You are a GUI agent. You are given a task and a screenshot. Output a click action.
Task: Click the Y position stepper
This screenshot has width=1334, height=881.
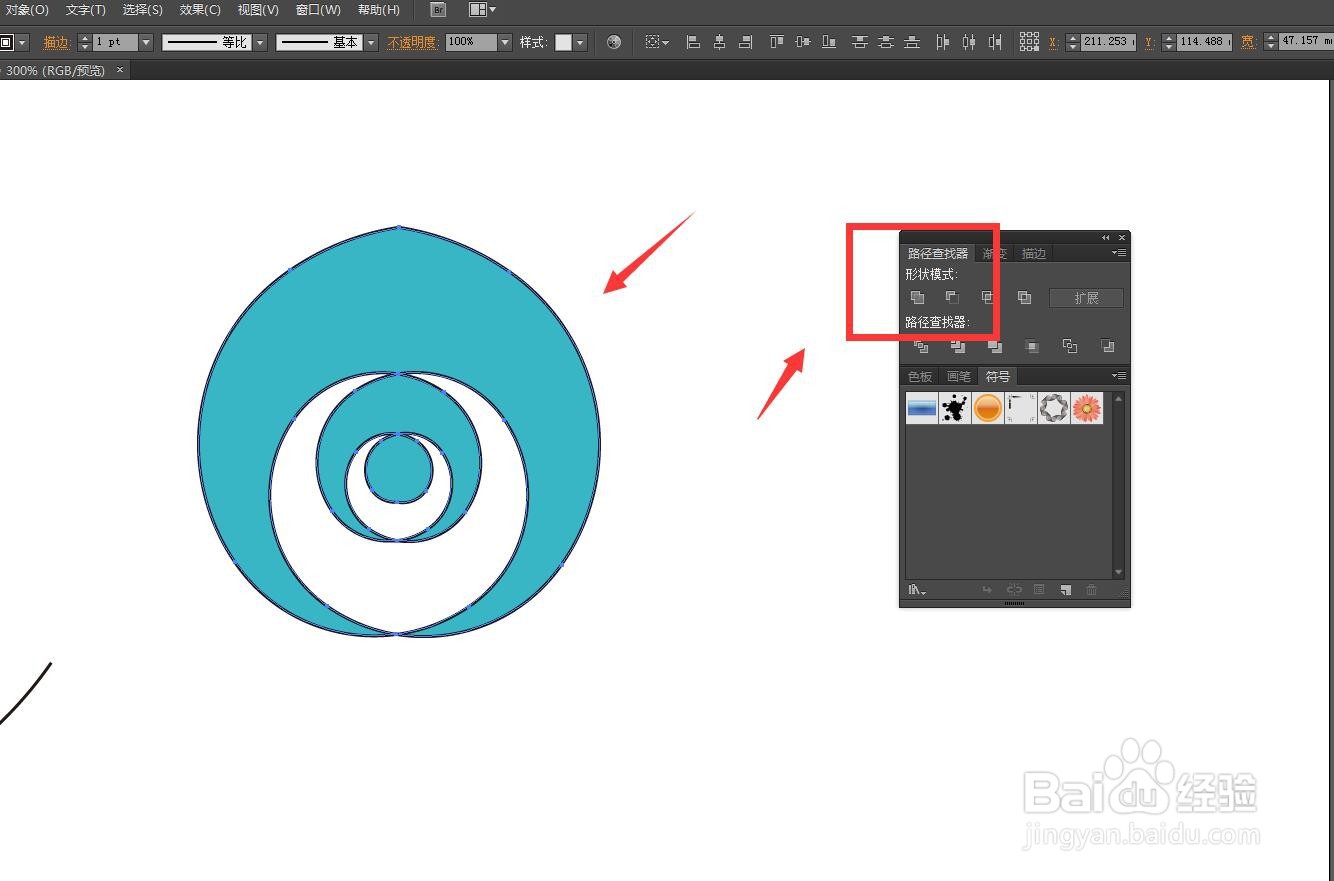(x=1168, y=42)
